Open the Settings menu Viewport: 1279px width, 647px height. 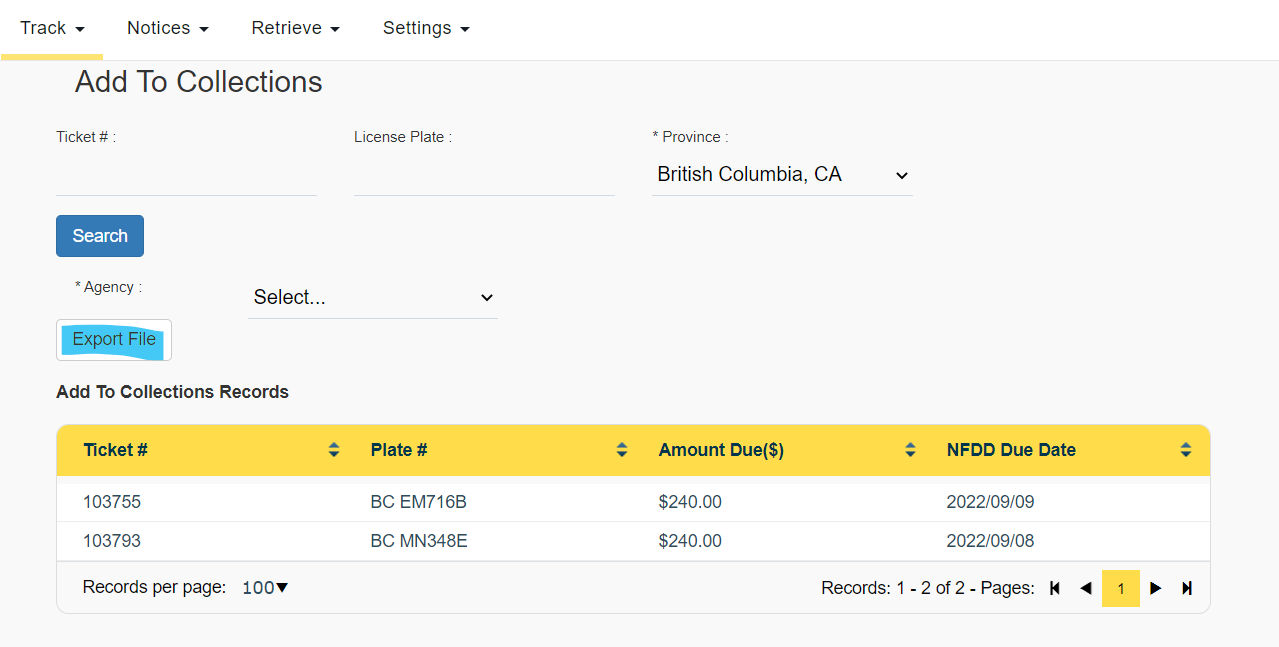pos(426,28)
